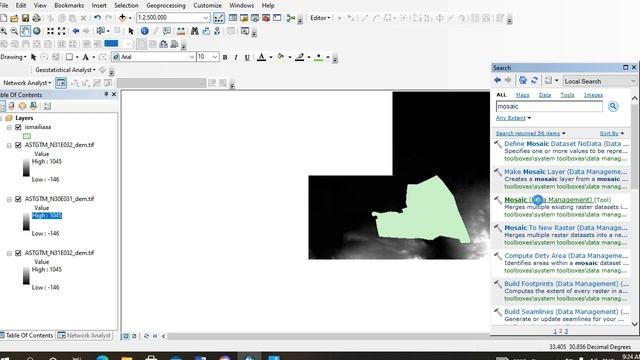Open the Editor Toolbar icon beside scale
This screenshot has width=640, height=360.
pyautogui.click(x=219, y=18)
